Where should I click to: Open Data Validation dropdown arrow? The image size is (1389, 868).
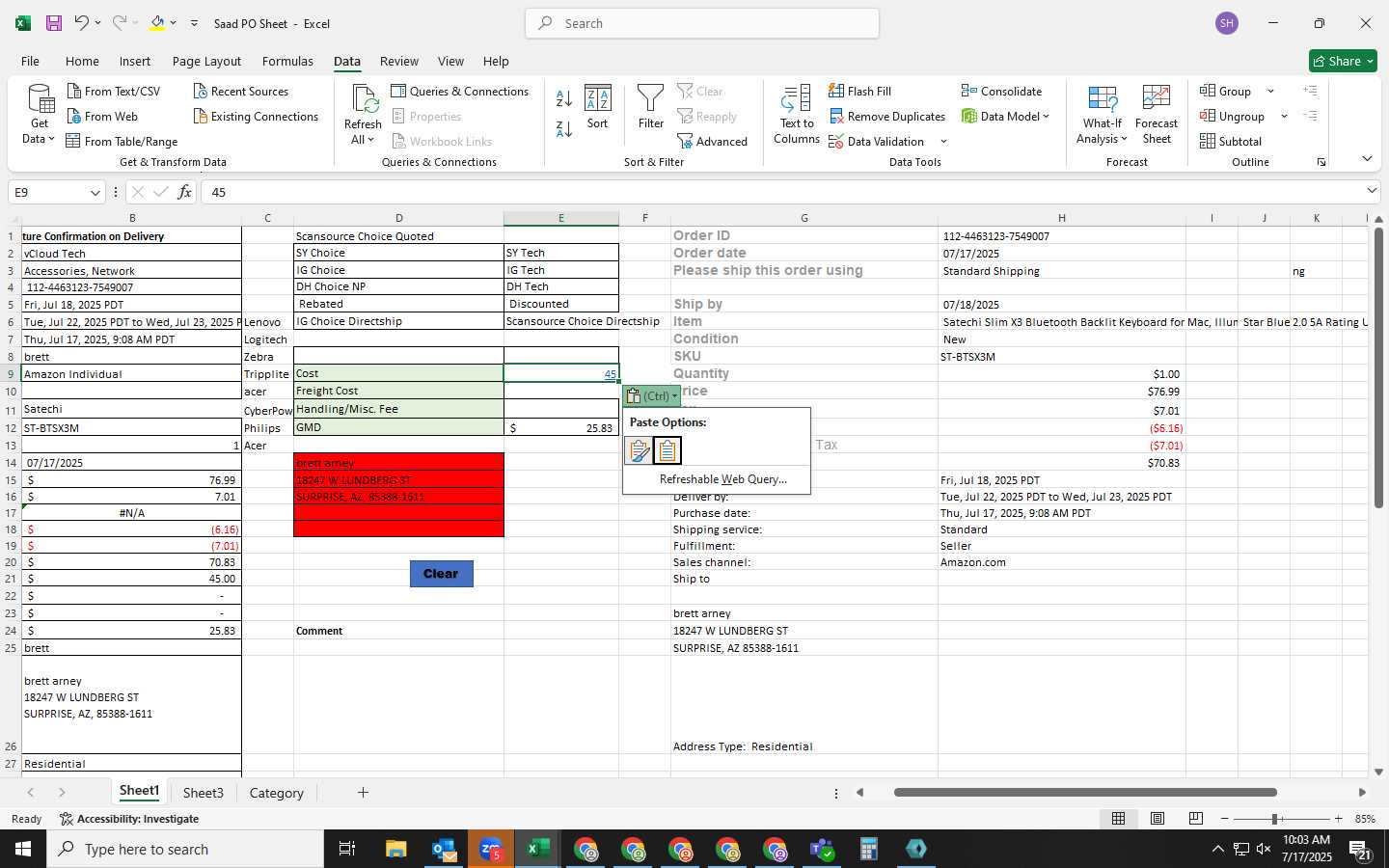click(x=943, y=142)
